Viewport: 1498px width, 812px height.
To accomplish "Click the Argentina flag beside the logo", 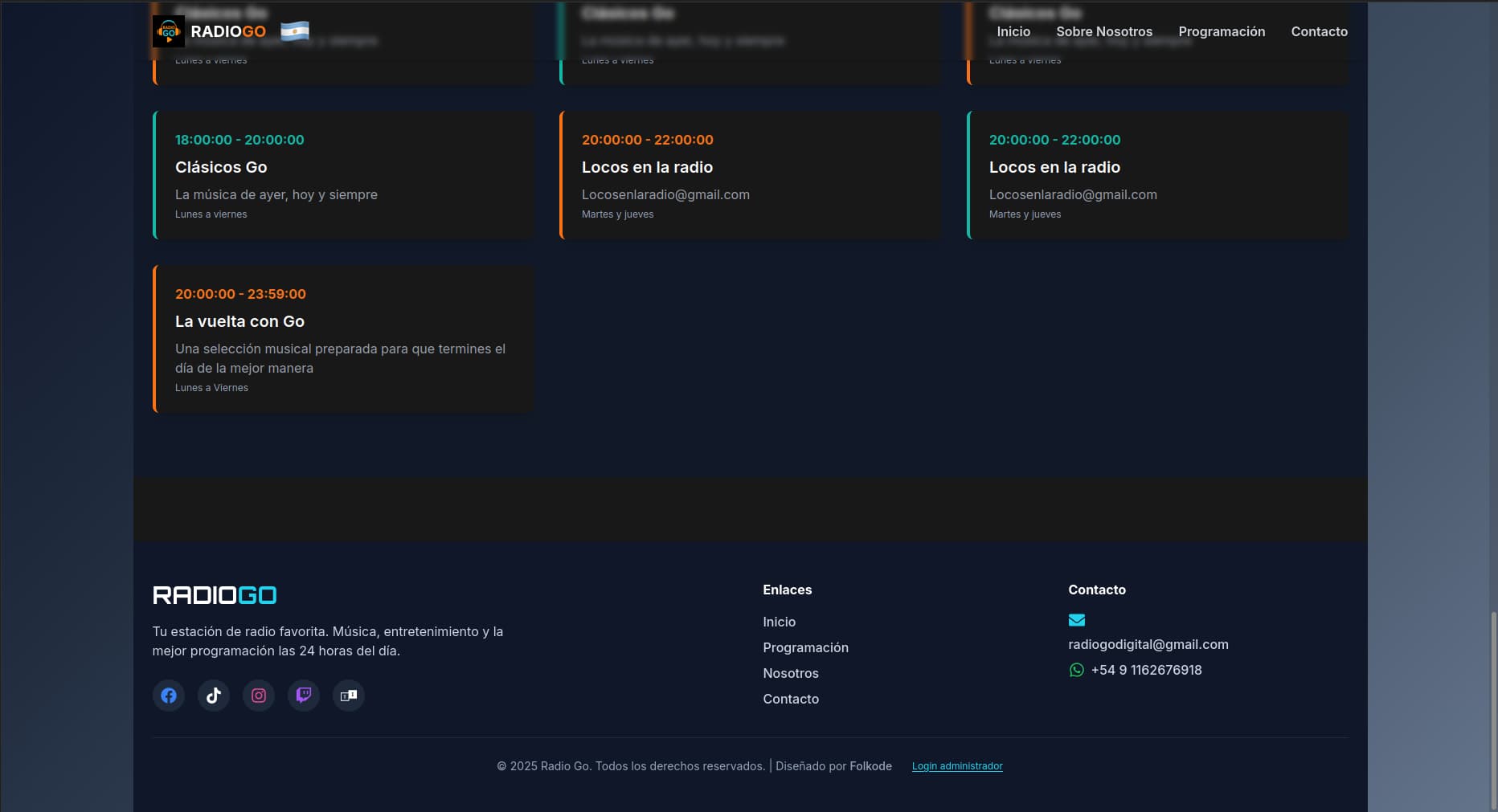I will pos(293,31).
